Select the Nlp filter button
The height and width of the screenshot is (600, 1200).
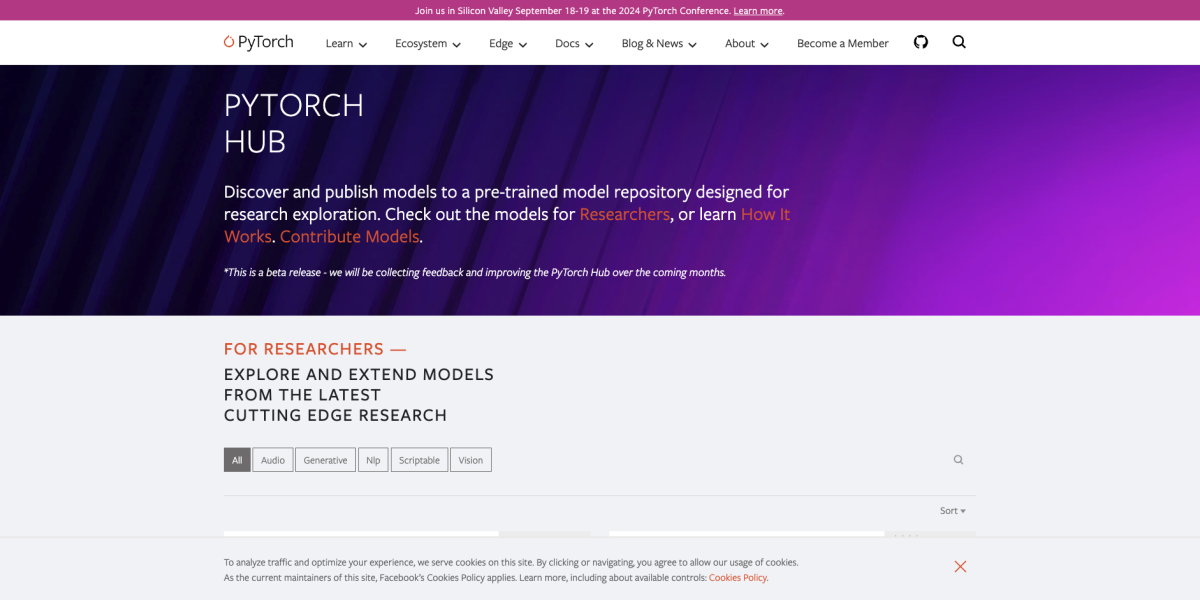click(x=373, y=459)
